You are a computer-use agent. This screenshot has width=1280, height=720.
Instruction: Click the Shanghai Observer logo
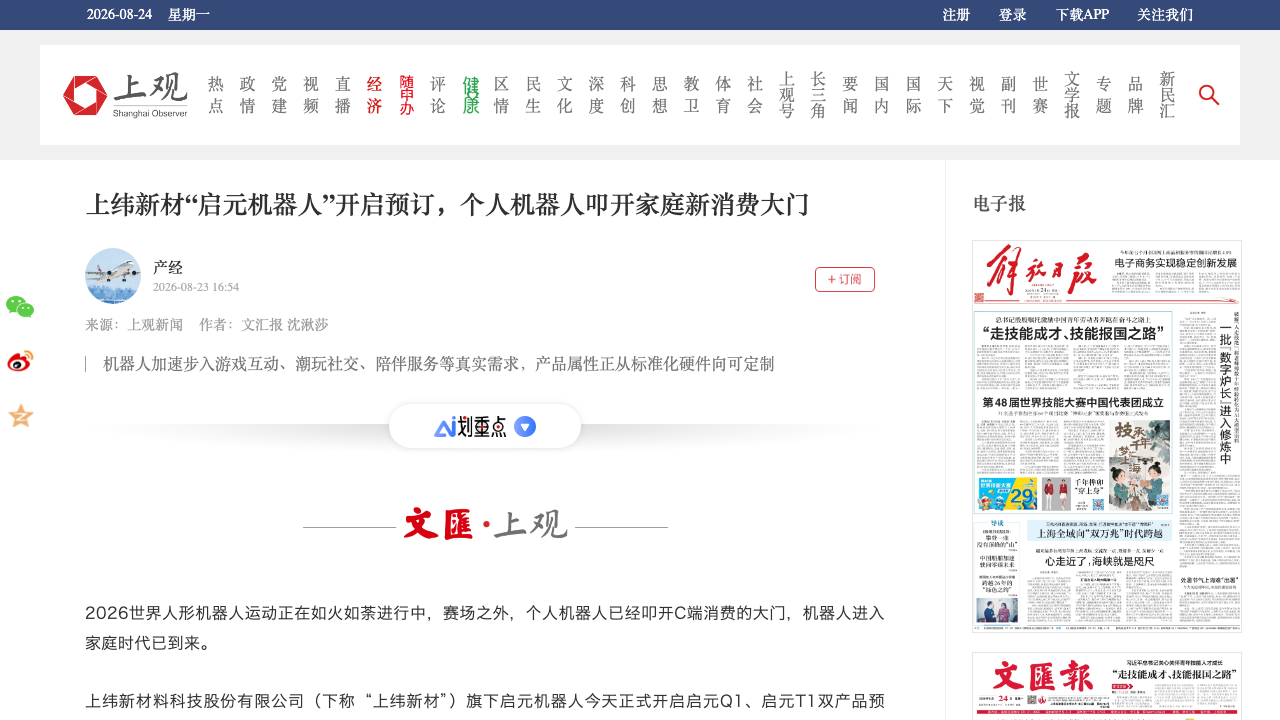(125, 95)
